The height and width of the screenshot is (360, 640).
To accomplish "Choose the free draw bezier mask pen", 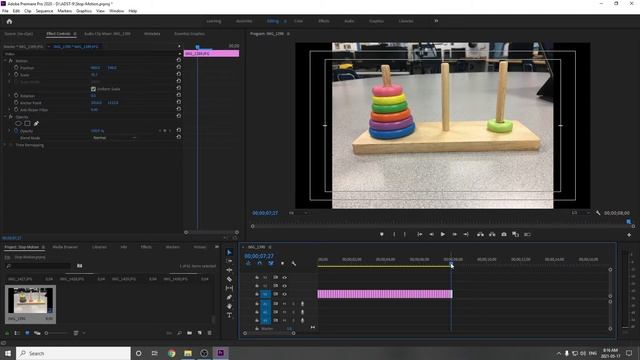I will (x=36, y=123).
